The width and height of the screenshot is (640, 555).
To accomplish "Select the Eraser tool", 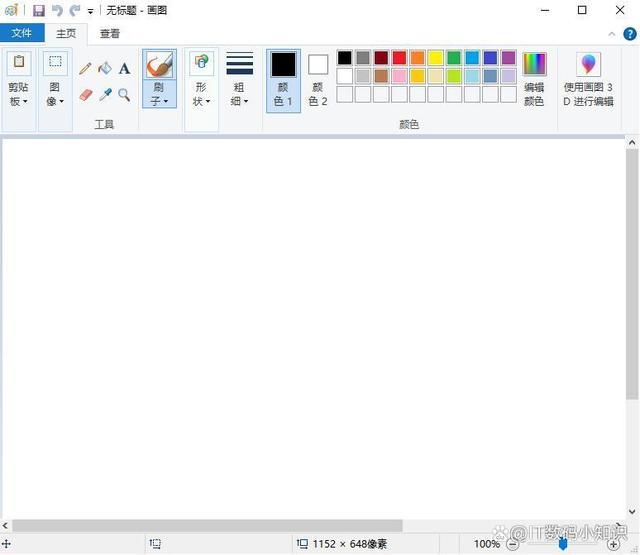I will coord(86,95).
